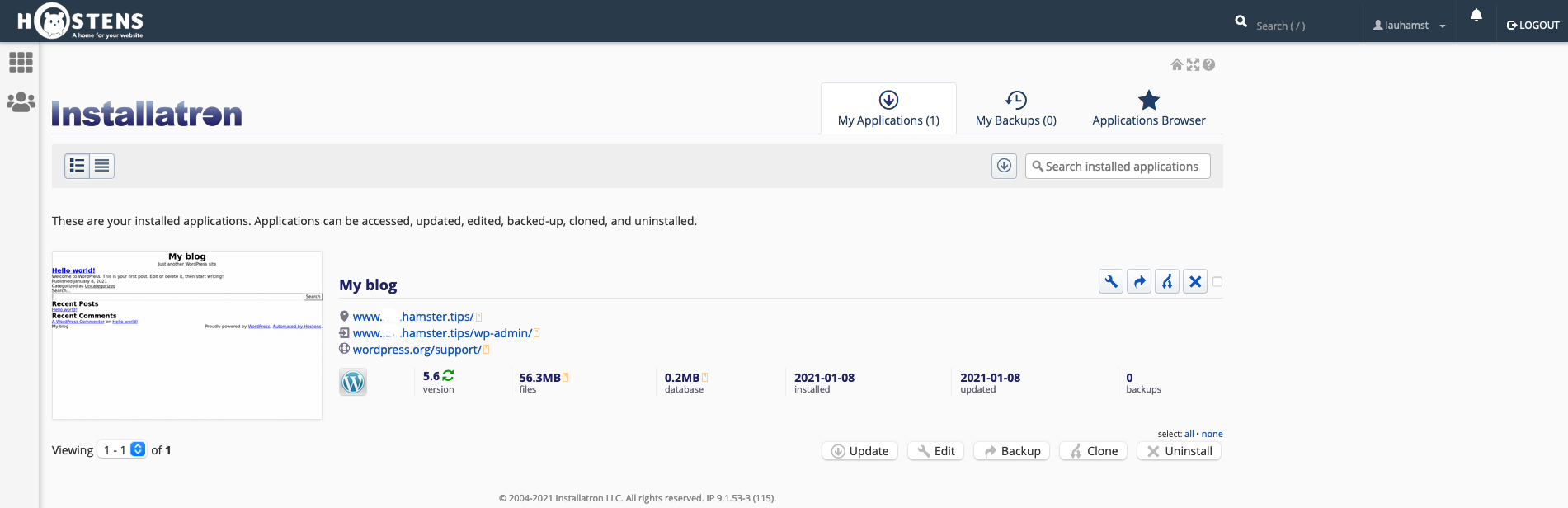The width and height of the screenshot is (1568, 508).
Task: Click the LOGOUT button
Action: pos(1533,25)
